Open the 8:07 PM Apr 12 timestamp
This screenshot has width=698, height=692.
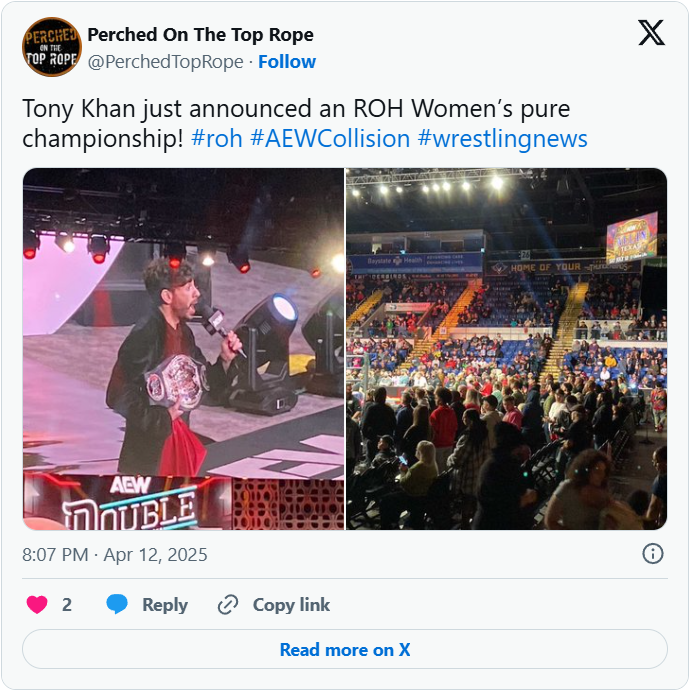click(115, 555)
